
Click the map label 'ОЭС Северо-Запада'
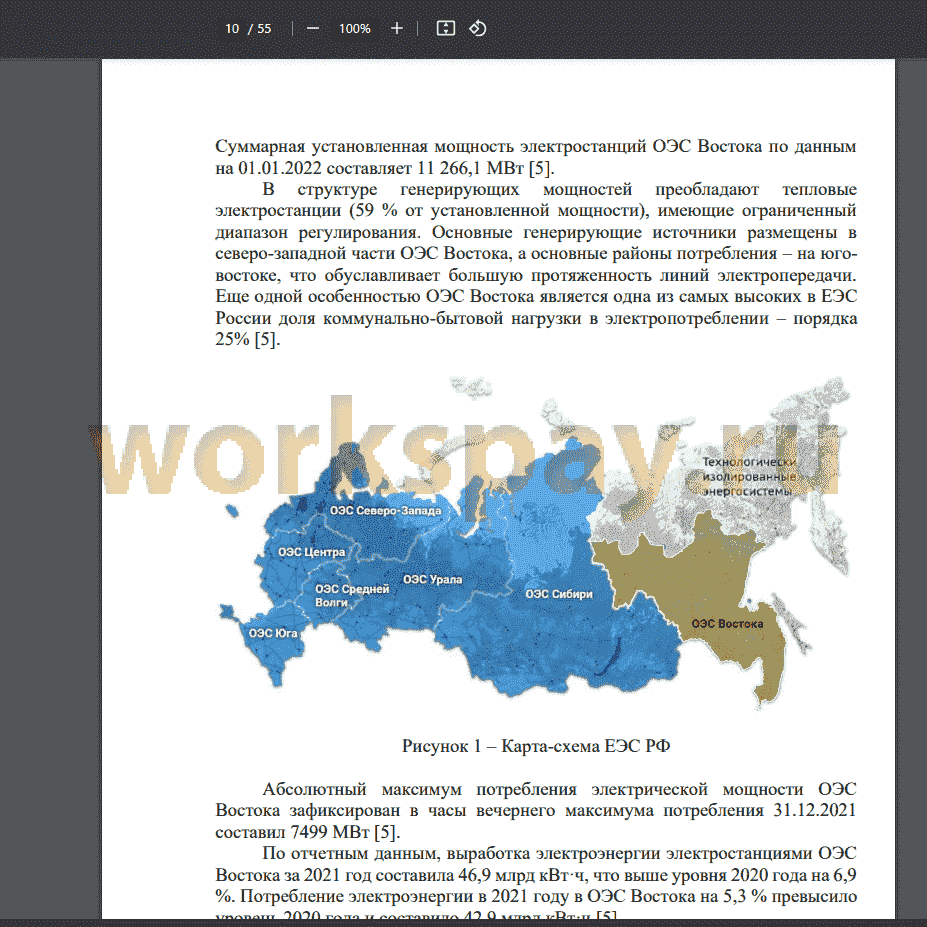[385, 511]
